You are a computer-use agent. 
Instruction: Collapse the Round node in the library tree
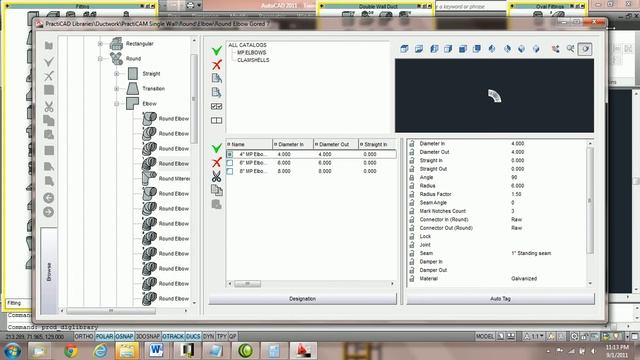(100, 58)
